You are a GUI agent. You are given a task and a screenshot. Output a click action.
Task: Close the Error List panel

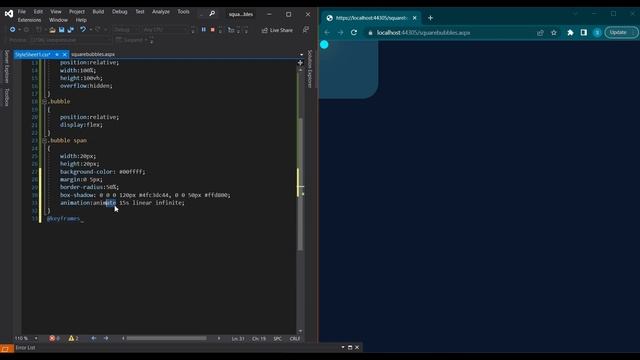(357, 347)
